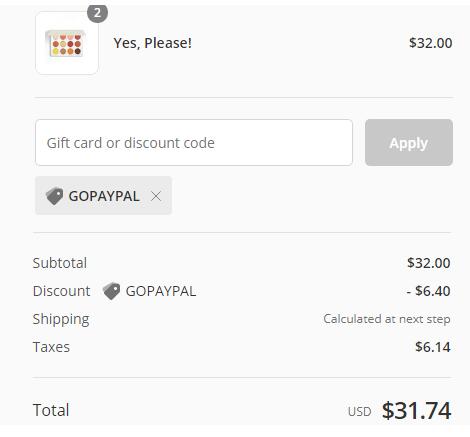Click the Subtotal label
Image resolution: width=470 pixels, height=437 pixels.
pos(60,263)
